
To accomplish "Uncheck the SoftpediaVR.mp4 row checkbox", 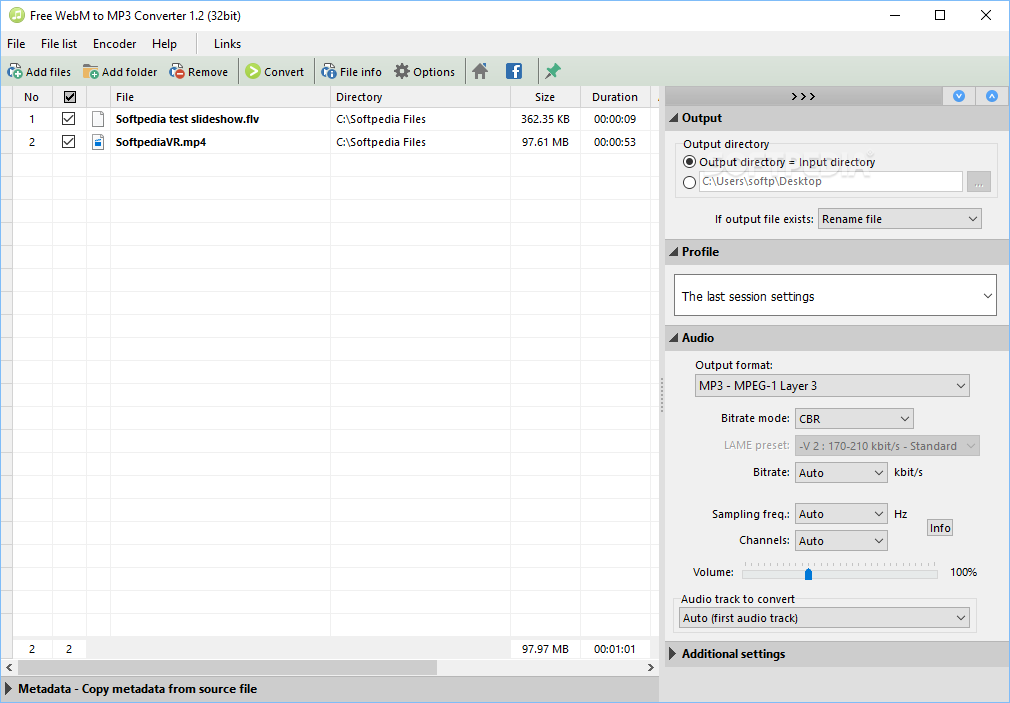I will (x=68, y=142).
